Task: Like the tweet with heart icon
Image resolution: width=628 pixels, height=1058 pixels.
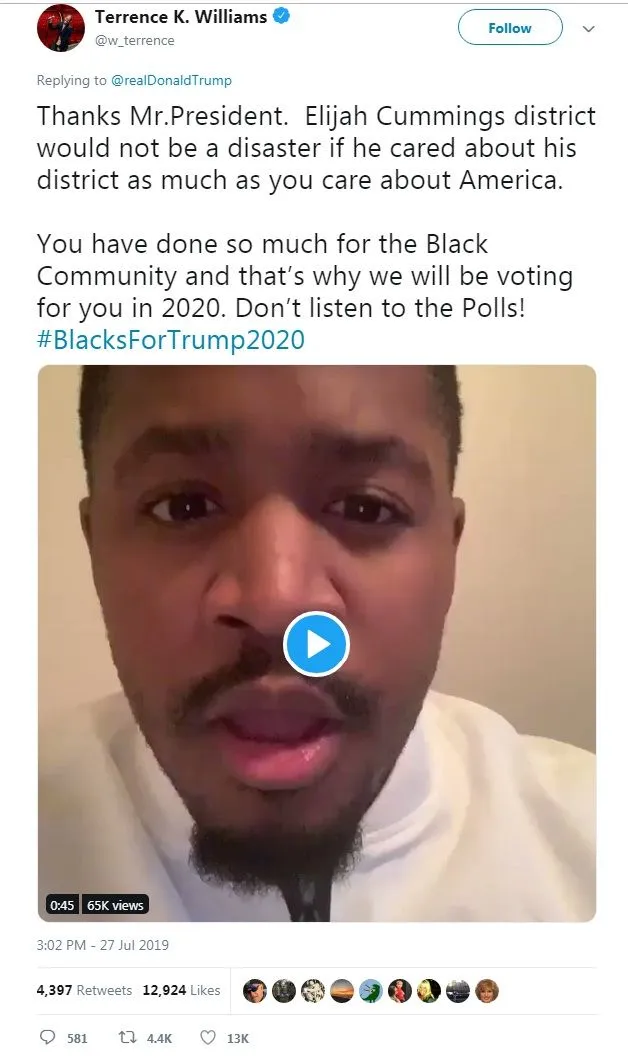Action: [x=208, y=1037]
